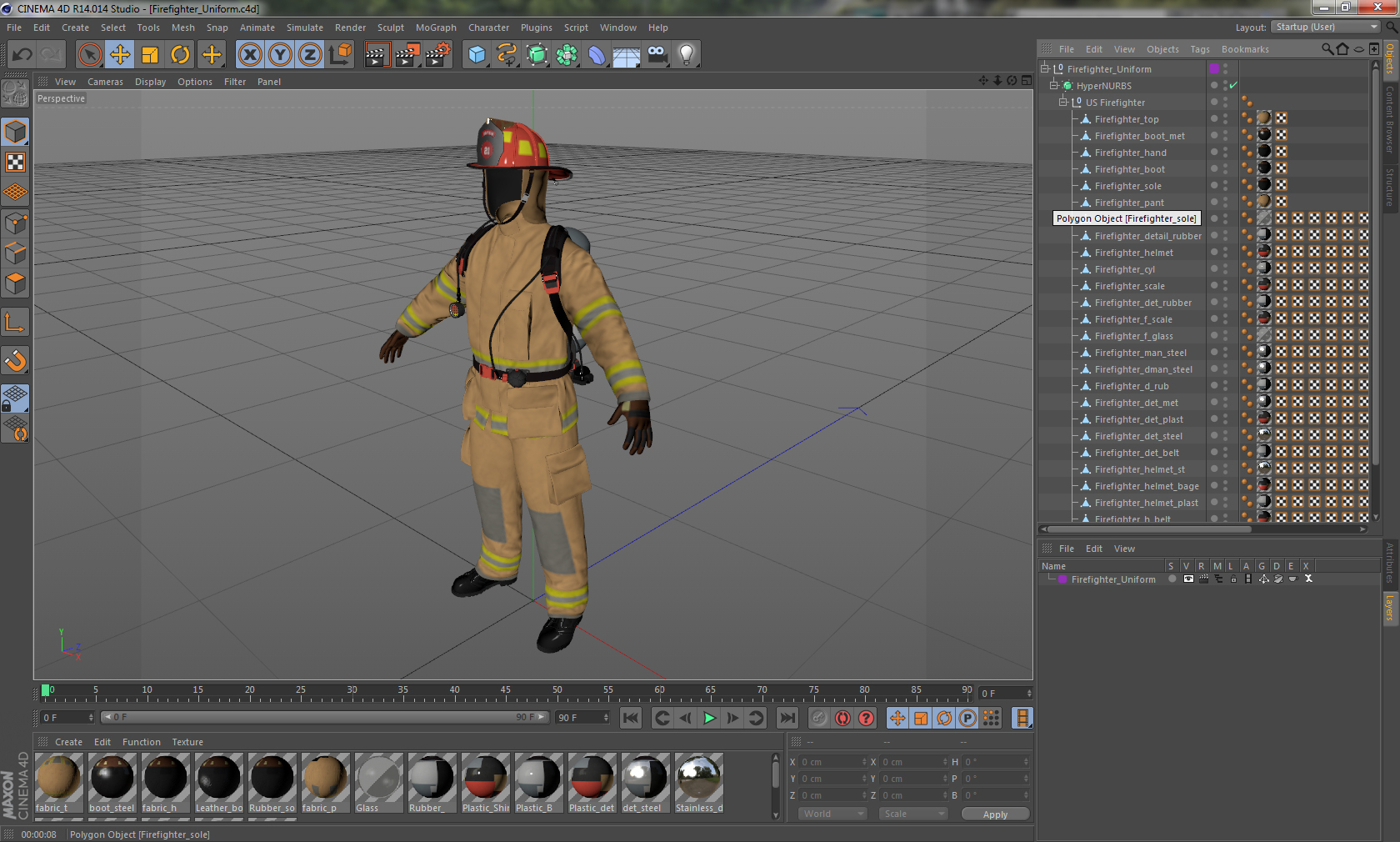
Task: Collapse the Firefighter_Uniform tree node
Action: click(x=1044, y=68)
